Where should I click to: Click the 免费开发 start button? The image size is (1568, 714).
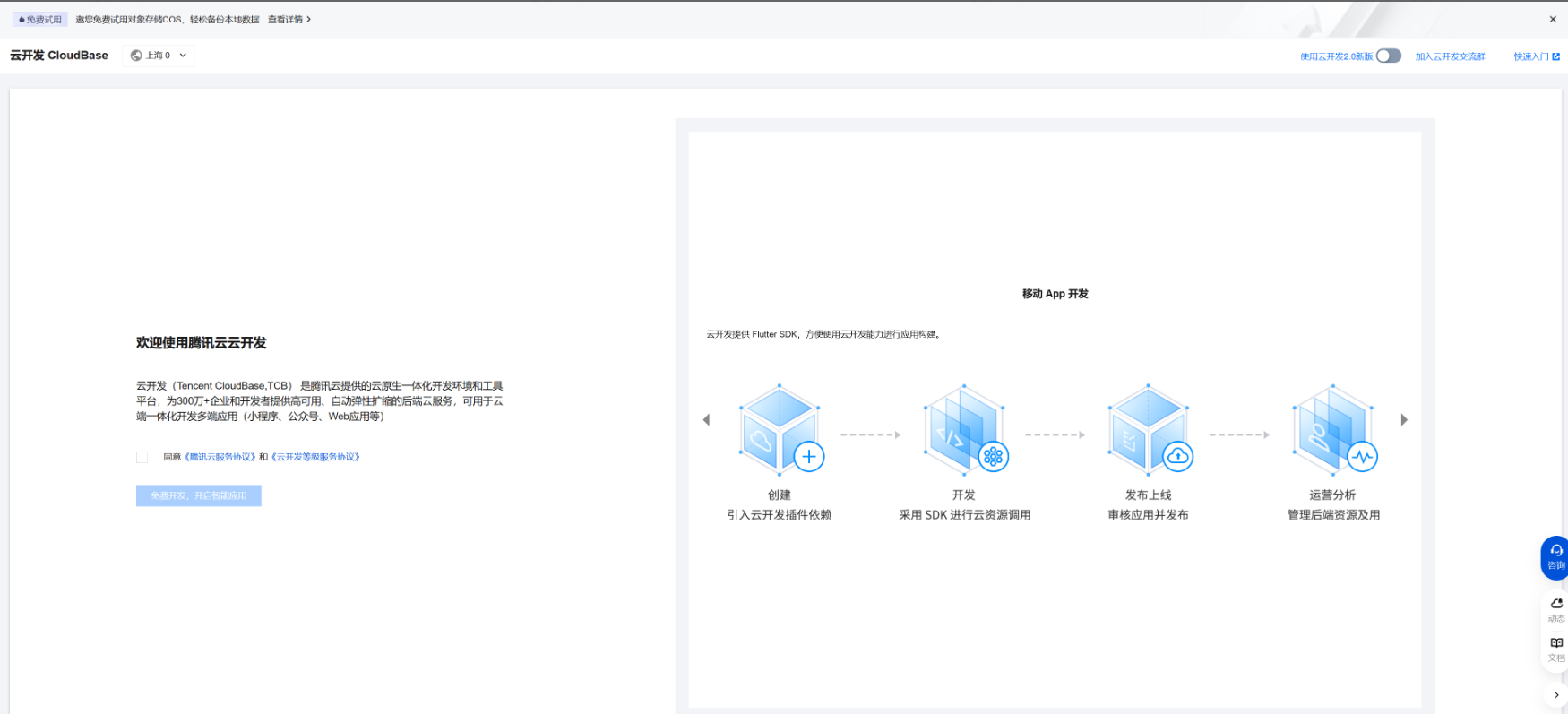199,495
